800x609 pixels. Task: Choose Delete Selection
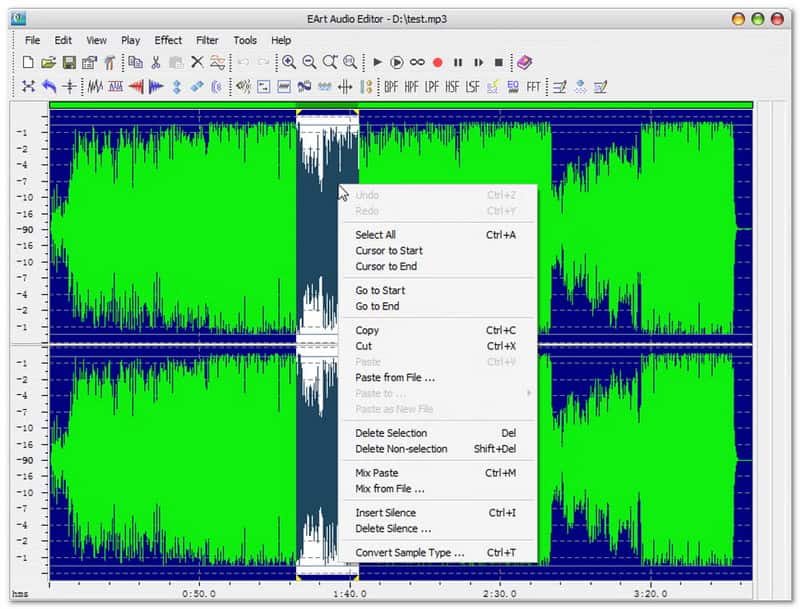coord(437,433)
